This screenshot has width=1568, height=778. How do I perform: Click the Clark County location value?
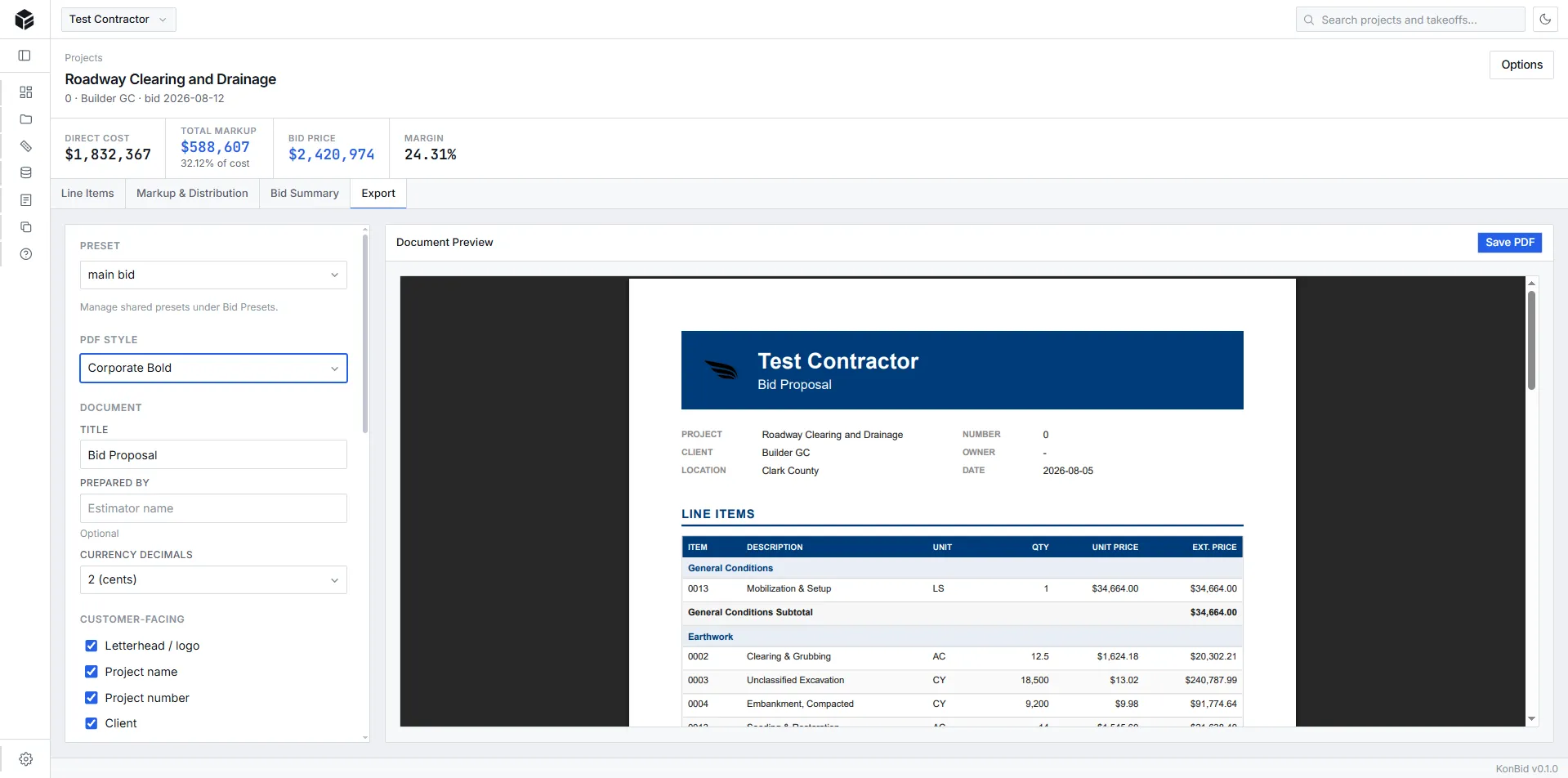790,471
